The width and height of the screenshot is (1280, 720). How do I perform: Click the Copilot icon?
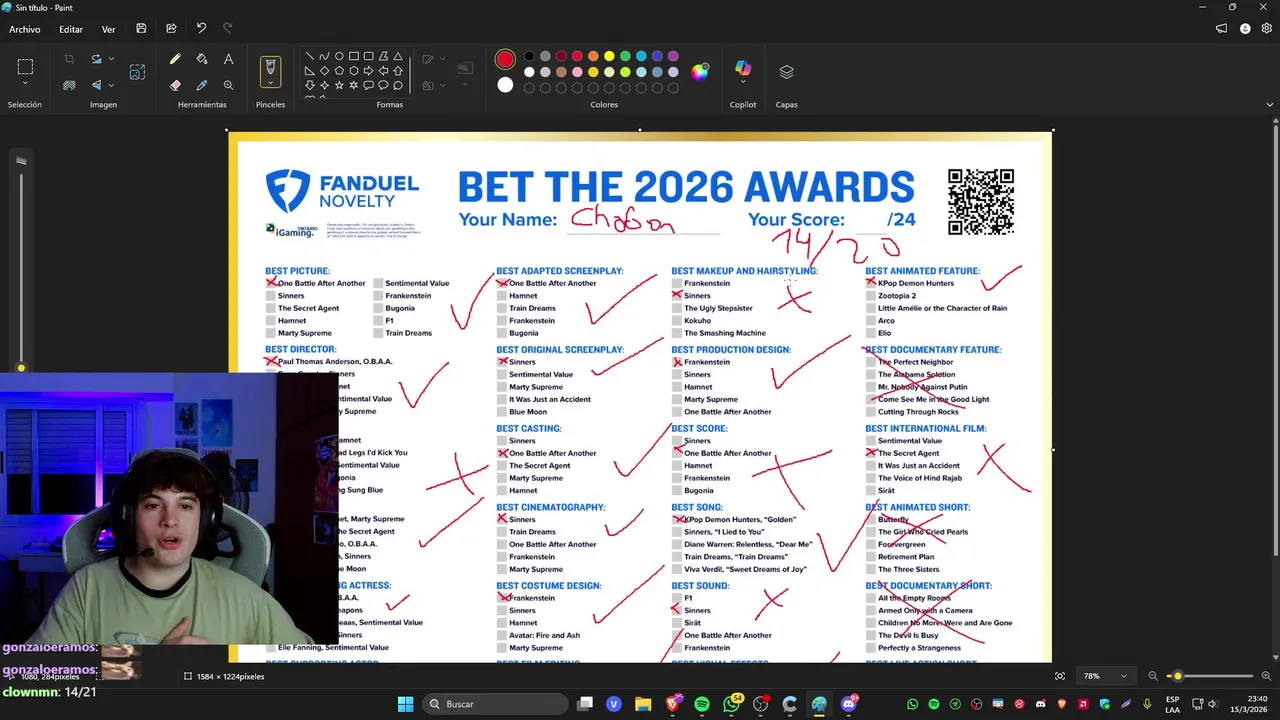(x=743, y=67)
